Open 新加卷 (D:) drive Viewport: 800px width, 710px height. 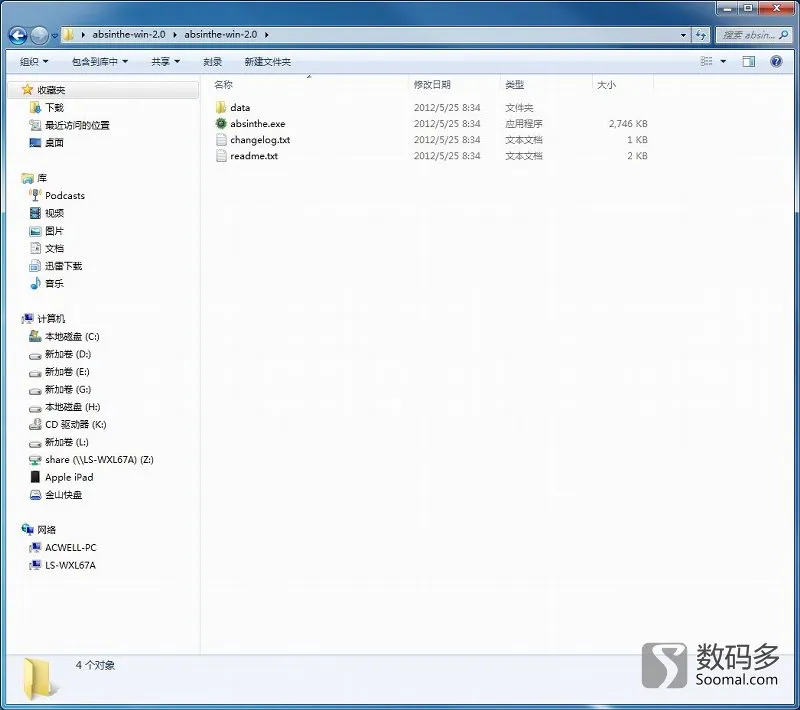click(x=68, y=354)
